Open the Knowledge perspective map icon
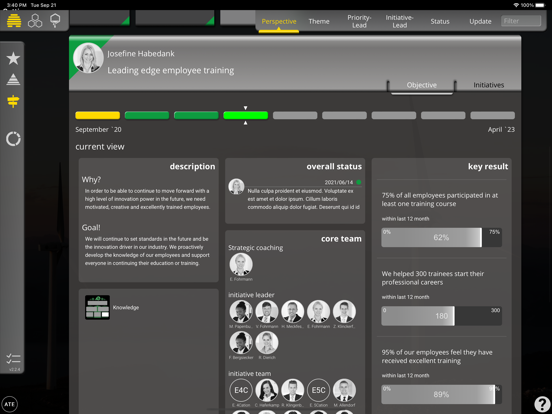The image size is (552, 414). 98,307
